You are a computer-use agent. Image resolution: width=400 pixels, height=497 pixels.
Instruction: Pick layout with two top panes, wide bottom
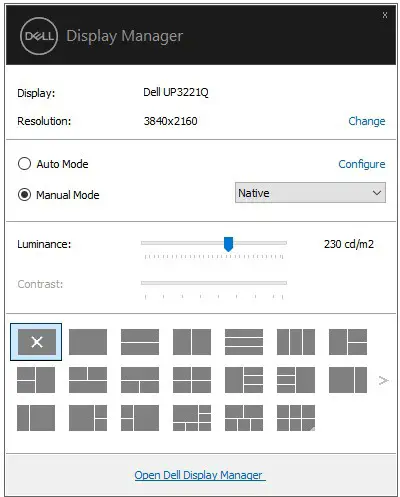pos(88,380)
